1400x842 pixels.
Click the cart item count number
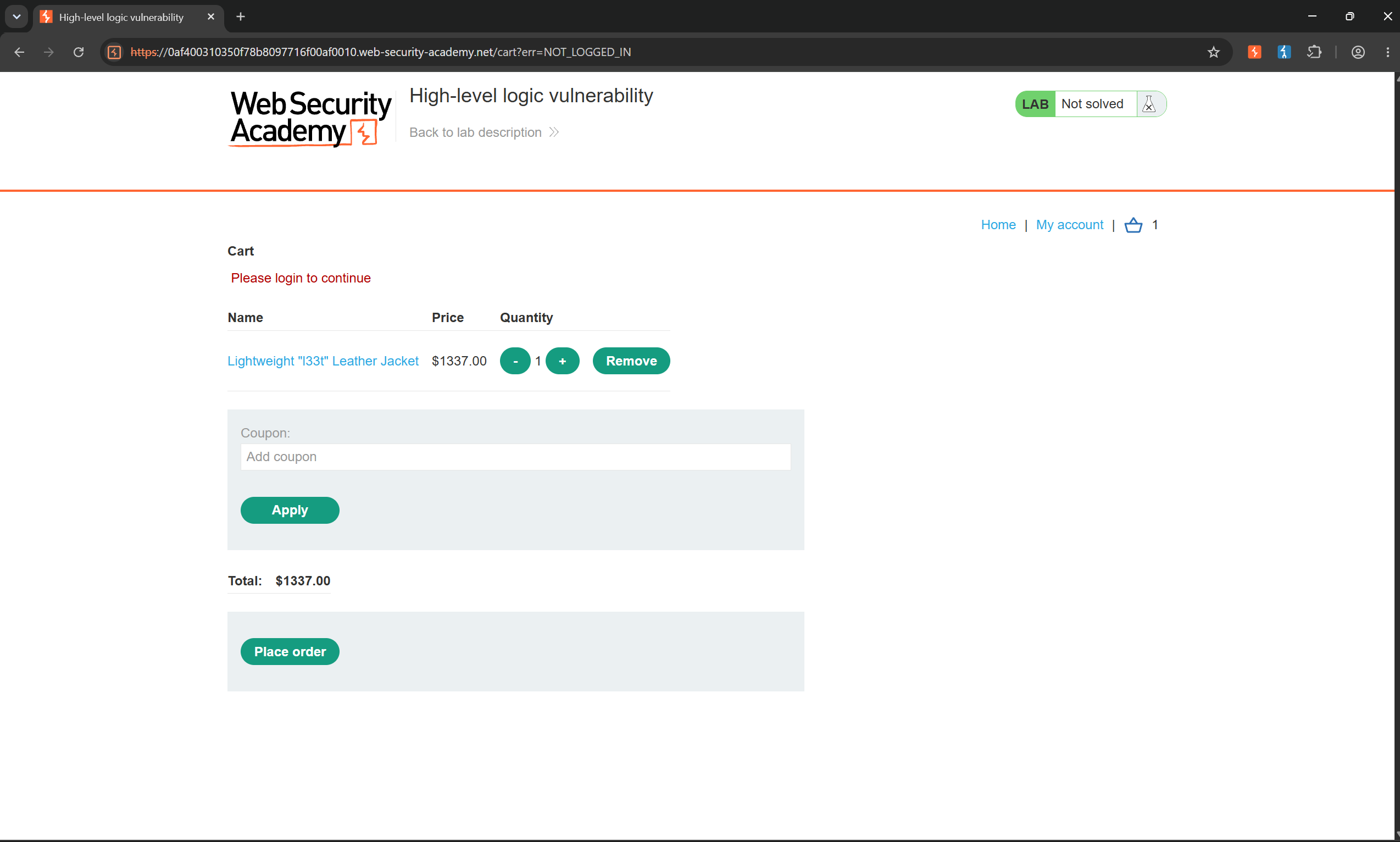pyautogui.click(x=1154, y=225)
